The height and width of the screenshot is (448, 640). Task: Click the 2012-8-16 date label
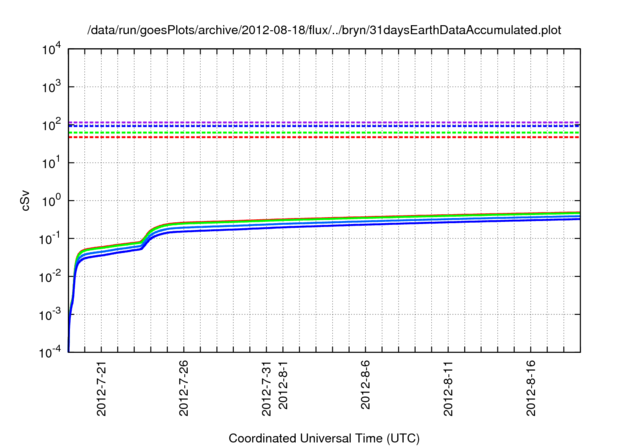(x=531, y=388)
